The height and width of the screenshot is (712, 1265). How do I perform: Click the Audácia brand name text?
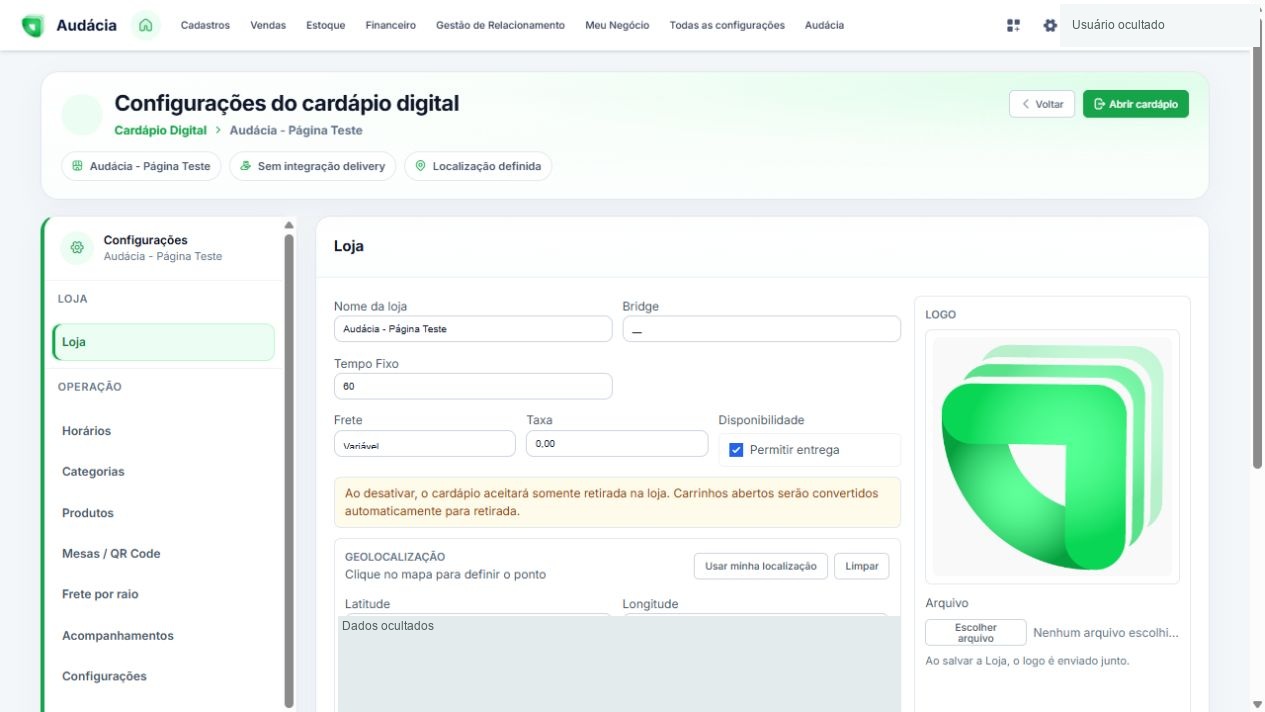pos(86,25)
